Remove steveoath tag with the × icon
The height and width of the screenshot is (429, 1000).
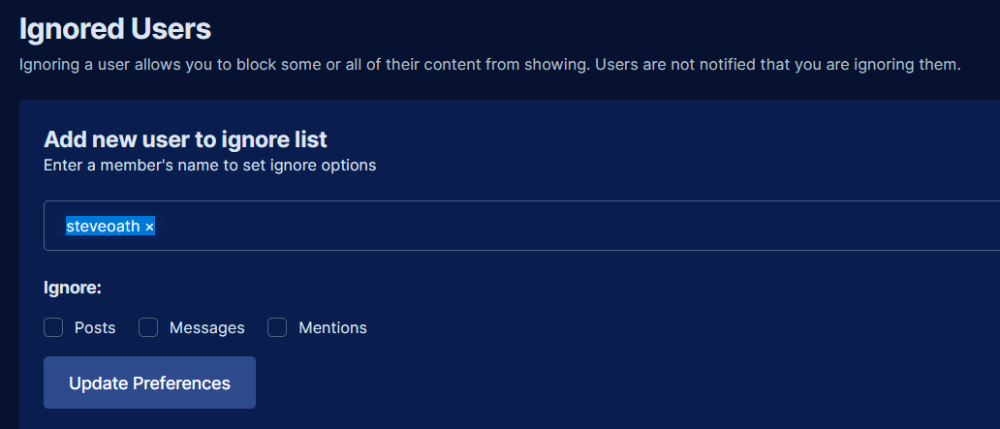[x=149, y=226]
